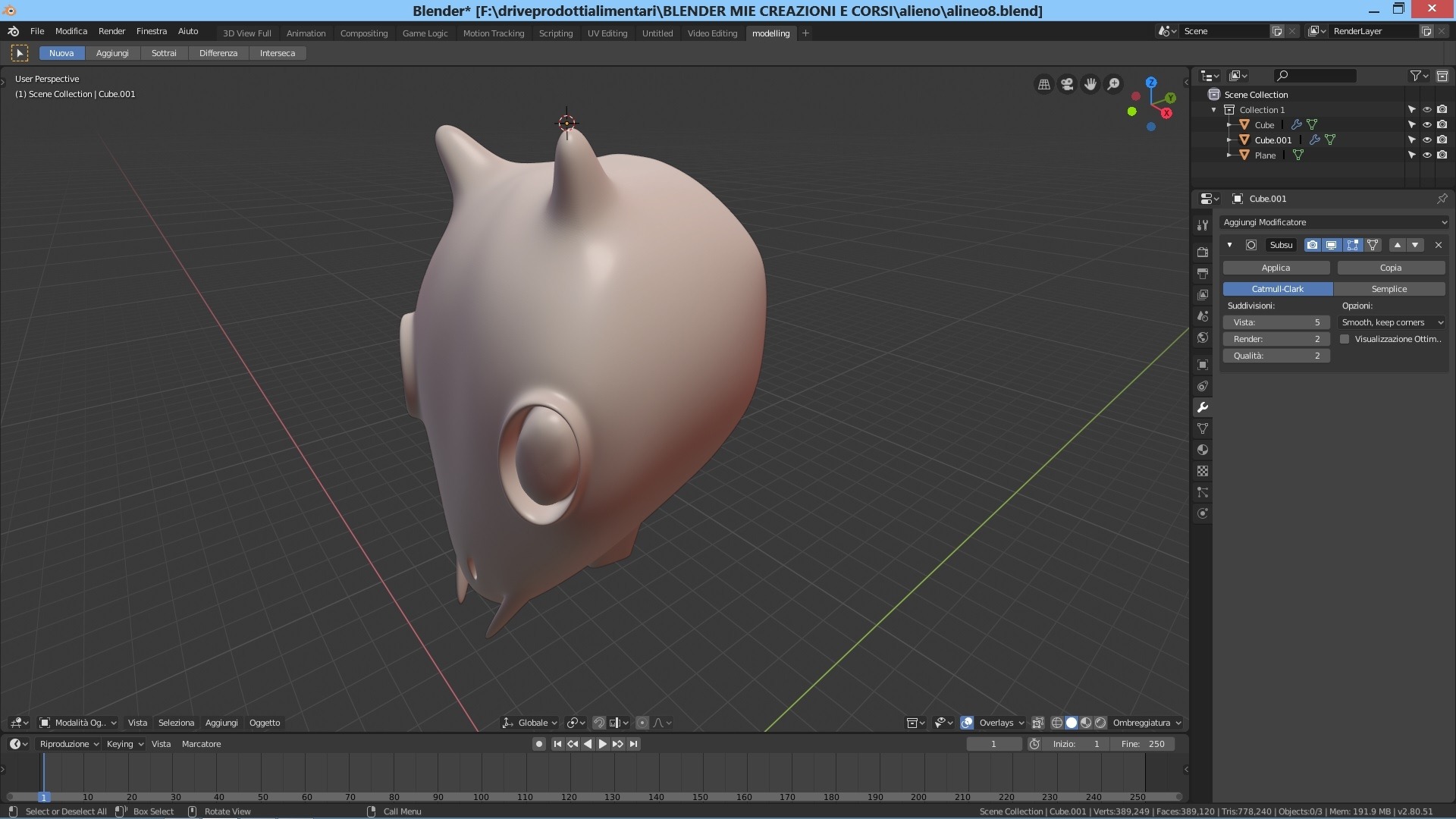1456x819 pixels.
Task: Pin the properties editor context
Action: point(1442,199)
